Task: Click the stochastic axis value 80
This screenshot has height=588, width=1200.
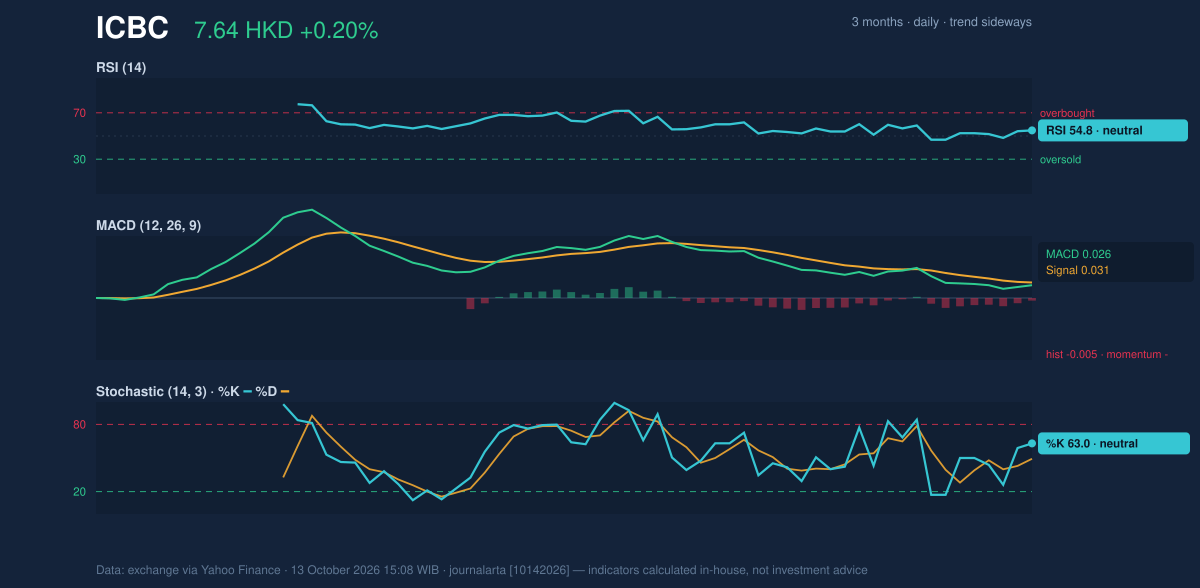Action: pos(80,425)
